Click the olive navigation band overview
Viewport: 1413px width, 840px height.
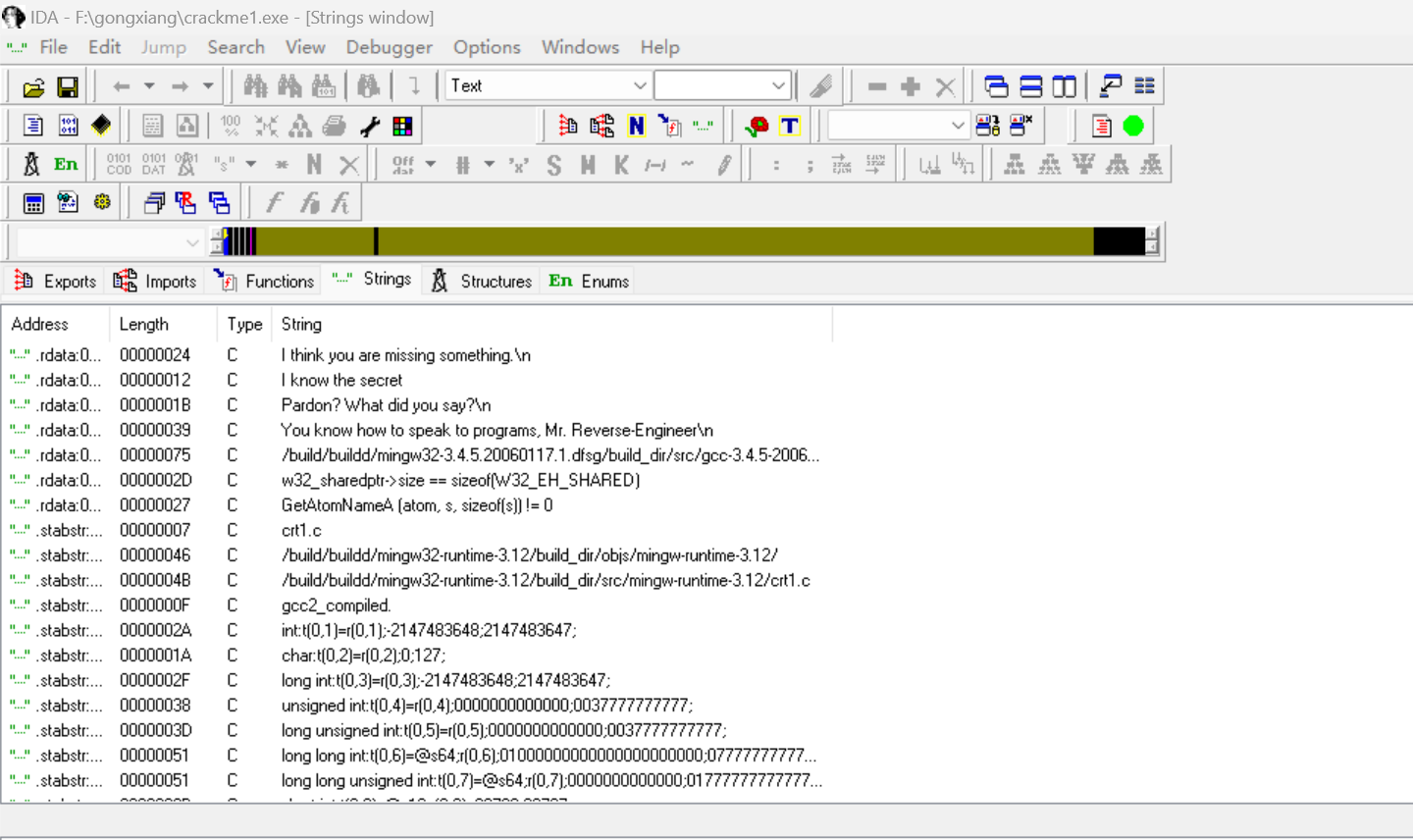[x=685, y=241]
